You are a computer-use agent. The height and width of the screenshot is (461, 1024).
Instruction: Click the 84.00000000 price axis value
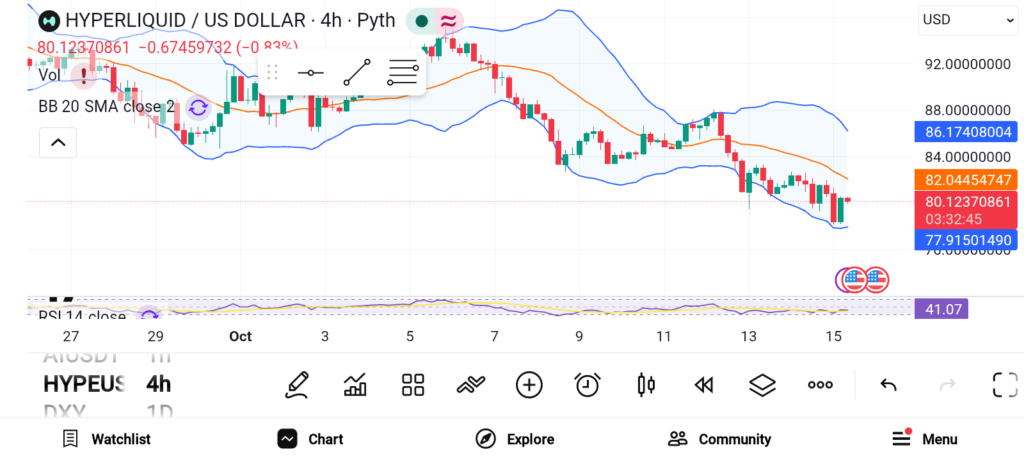pyautogui.click(x=967, y=157)
